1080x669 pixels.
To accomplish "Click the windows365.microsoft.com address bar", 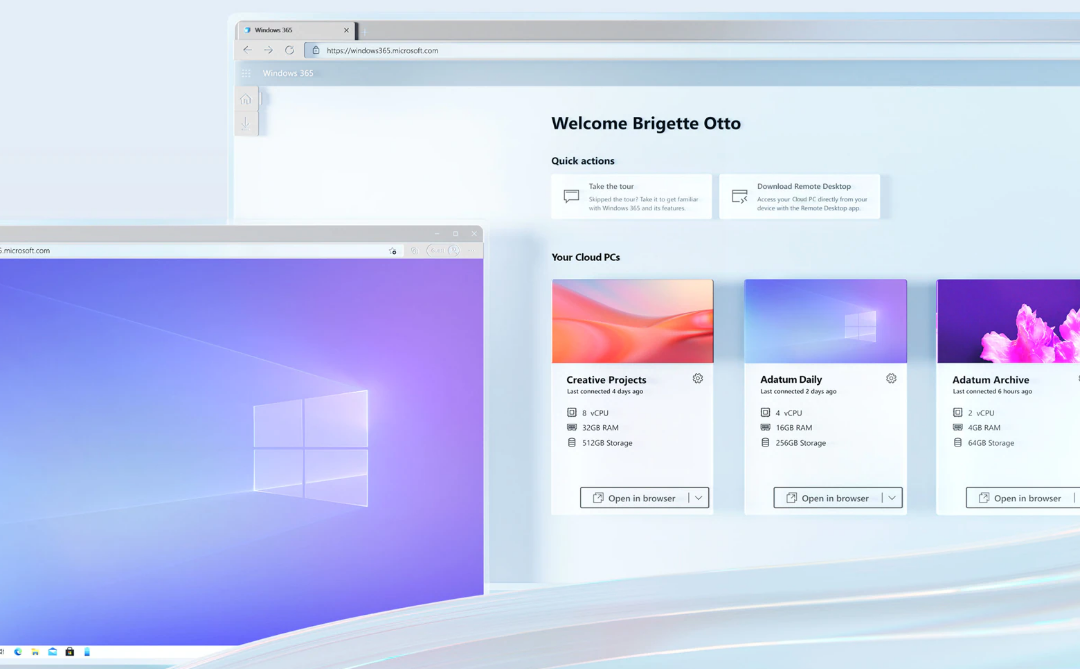I will coord(692,50).
